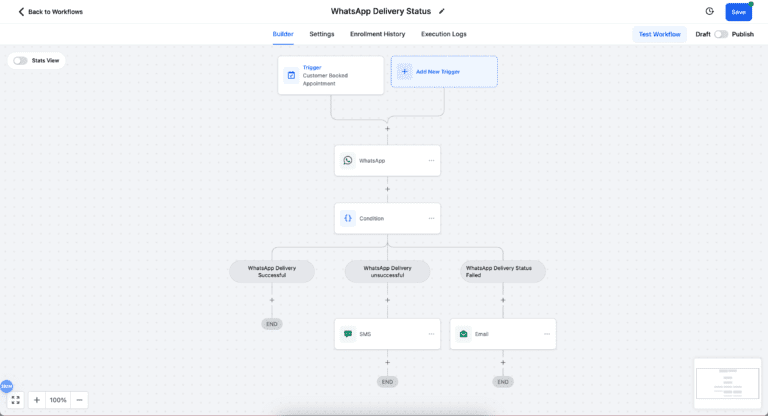
Task: Click the SMS chat bubble icon
Action: pos(348,334)
